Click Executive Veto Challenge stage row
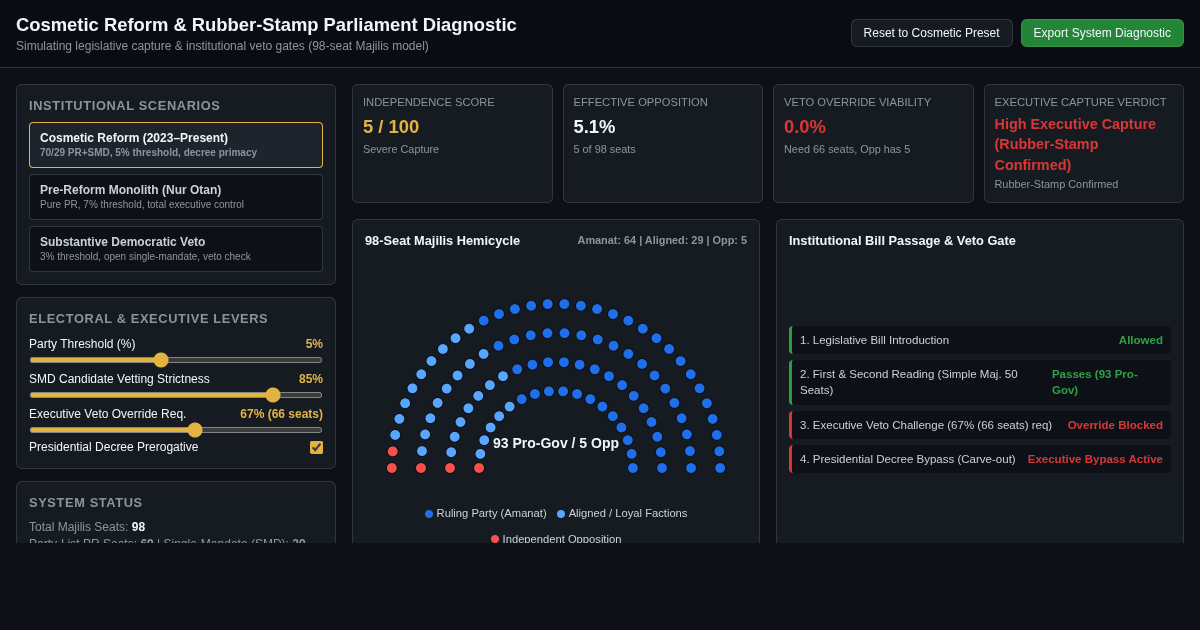The width and height of the screenshot is (1200, 630). tap(980, 425)
